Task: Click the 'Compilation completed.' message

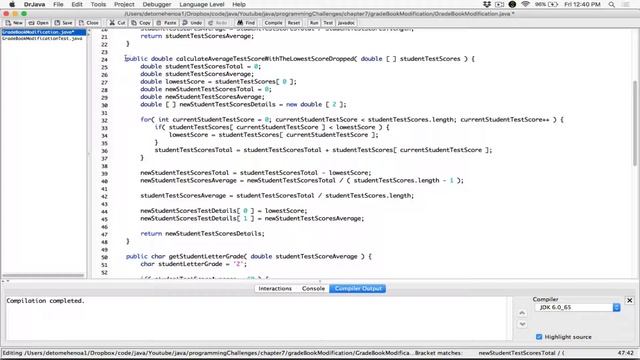Action: pyautogui.click(x=45, y=301)
